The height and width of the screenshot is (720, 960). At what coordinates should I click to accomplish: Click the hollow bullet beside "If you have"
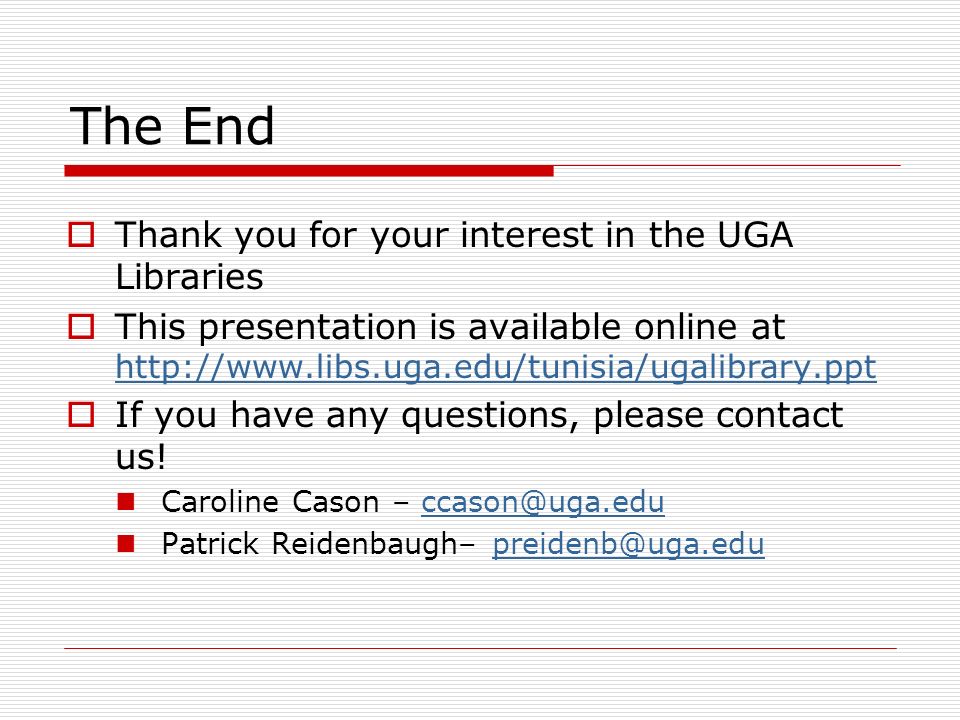(x=81, y=414)
